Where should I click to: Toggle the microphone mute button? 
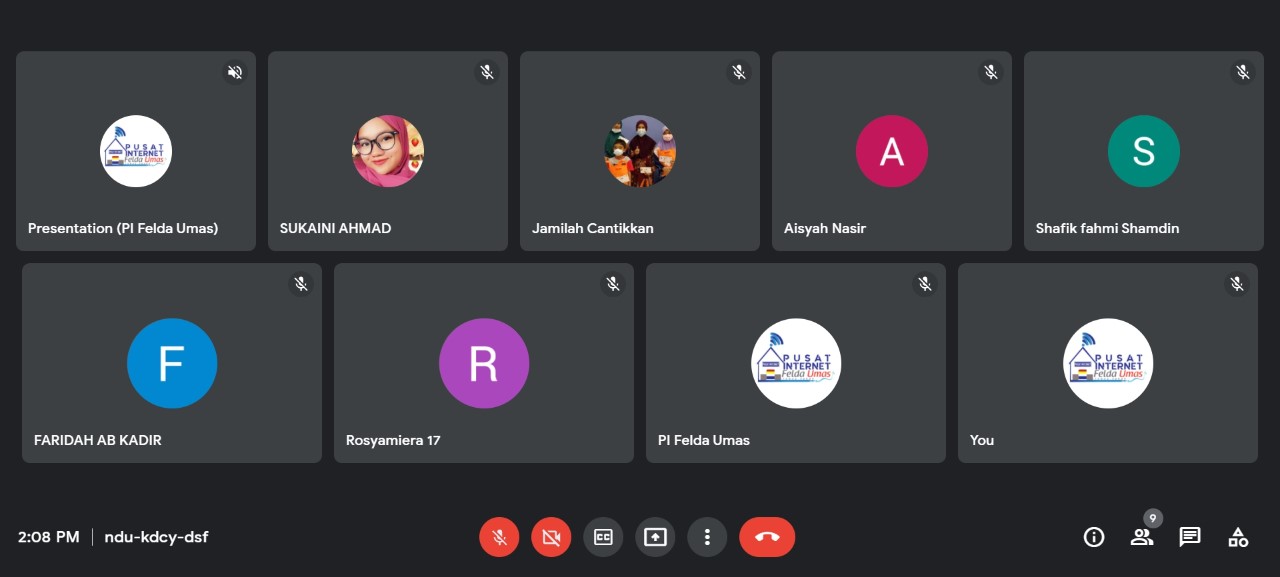tap(499, 537)
